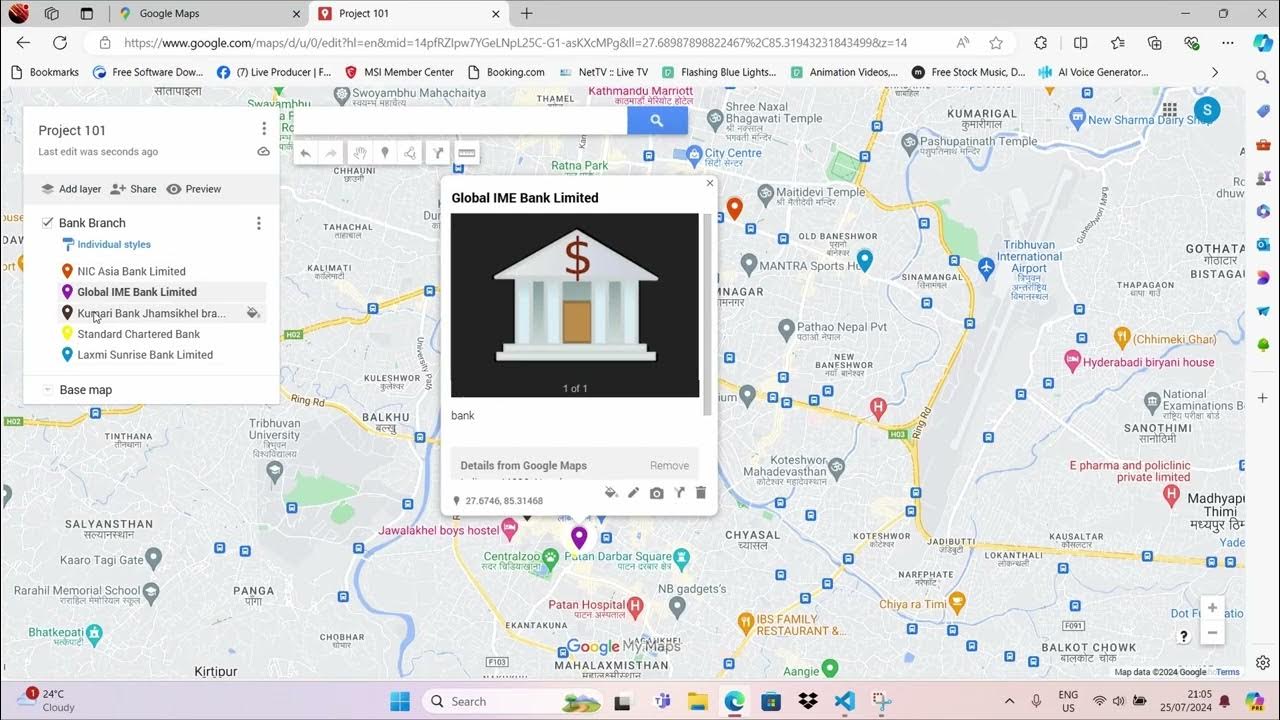1280x720 pixels.
Task: Undo the last map edit
Action: click(x=306, y=153)
